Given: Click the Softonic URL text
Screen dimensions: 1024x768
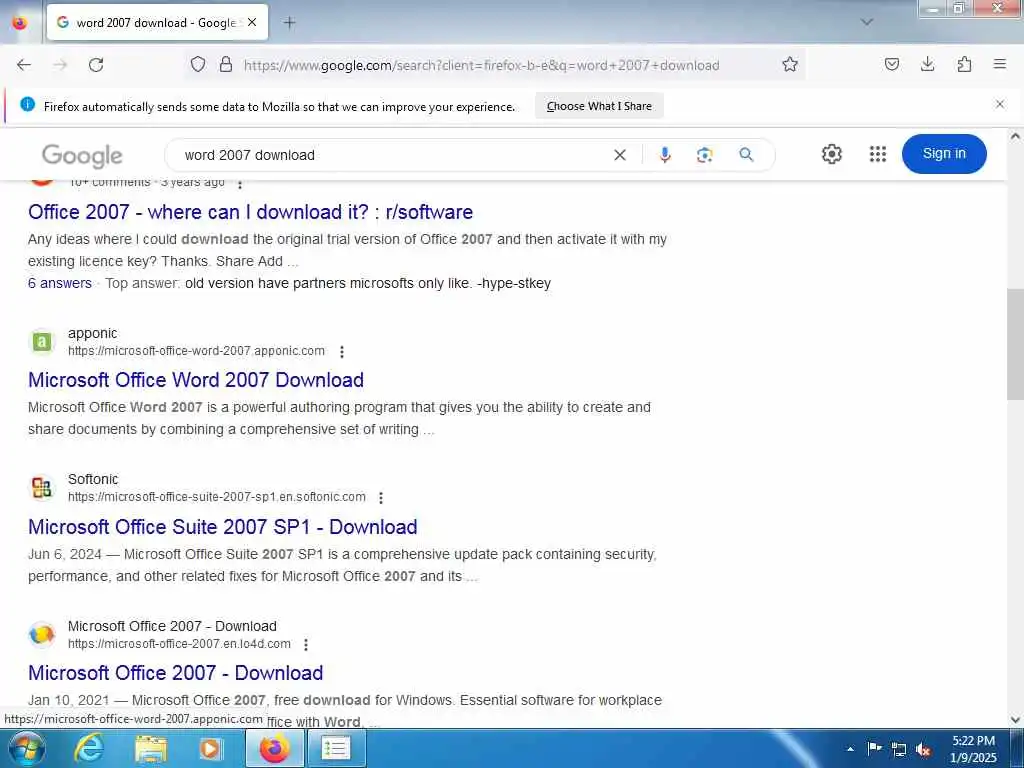Looking at the screenshot, I should 217,497.
